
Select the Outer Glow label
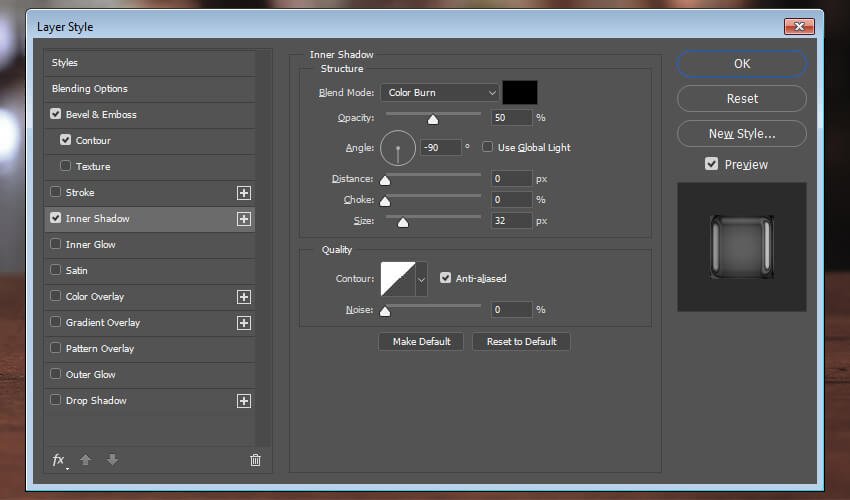[91, 375]
